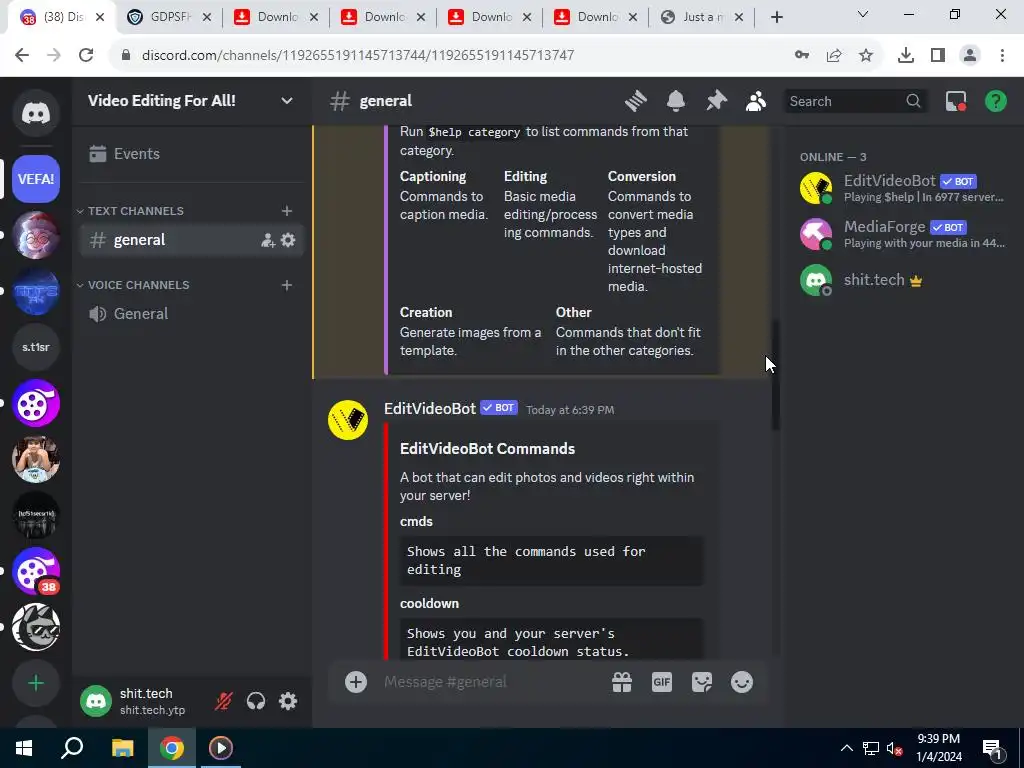This screenshot has width=1024, height=768.
Task: Open Chrome tab search dropdown
Action: 863,14
